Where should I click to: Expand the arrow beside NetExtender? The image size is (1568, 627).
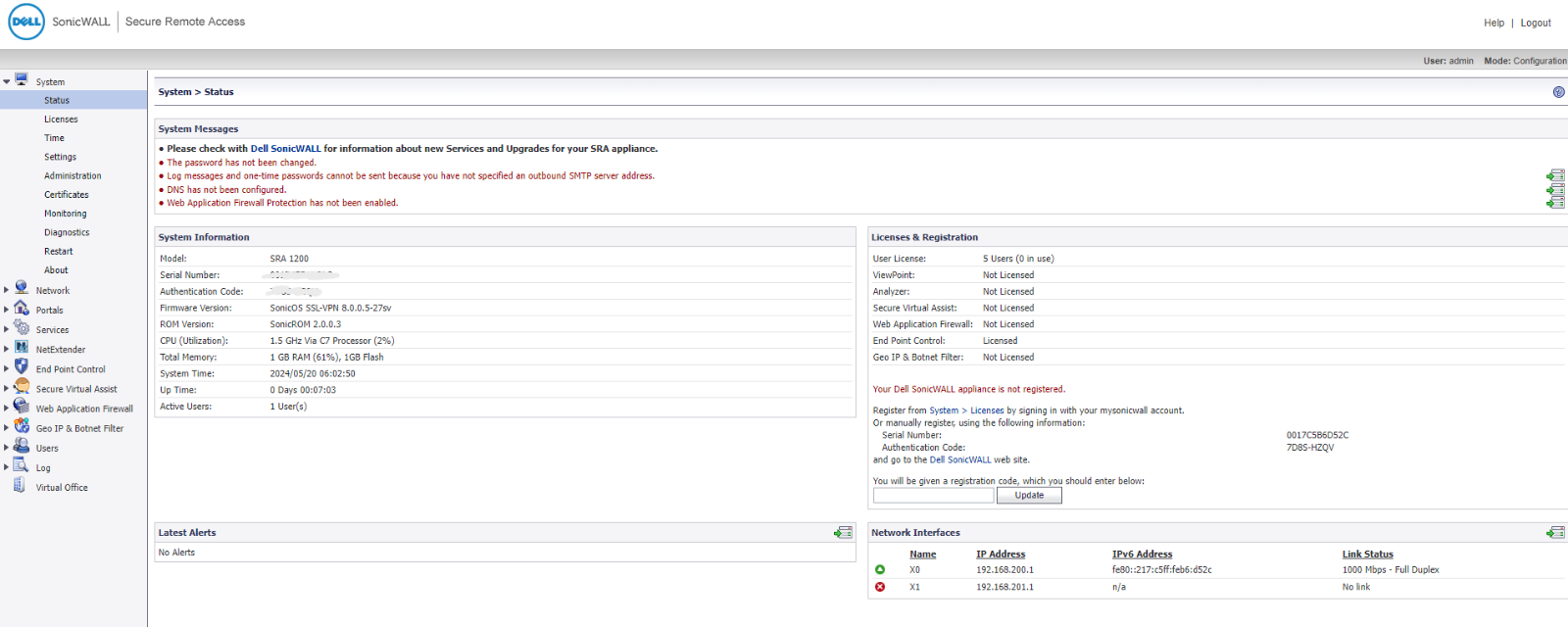coord(7,349)
